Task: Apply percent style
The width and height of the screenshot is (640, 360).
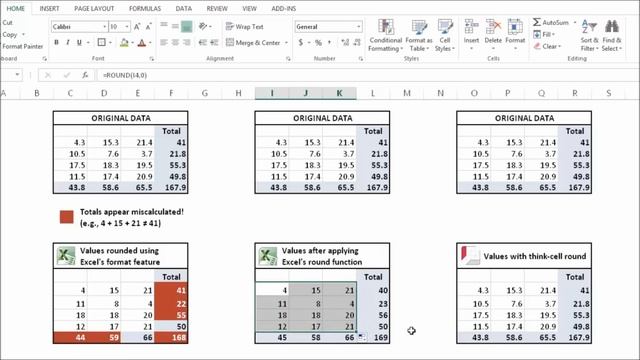Action: [x=318, y=42]
